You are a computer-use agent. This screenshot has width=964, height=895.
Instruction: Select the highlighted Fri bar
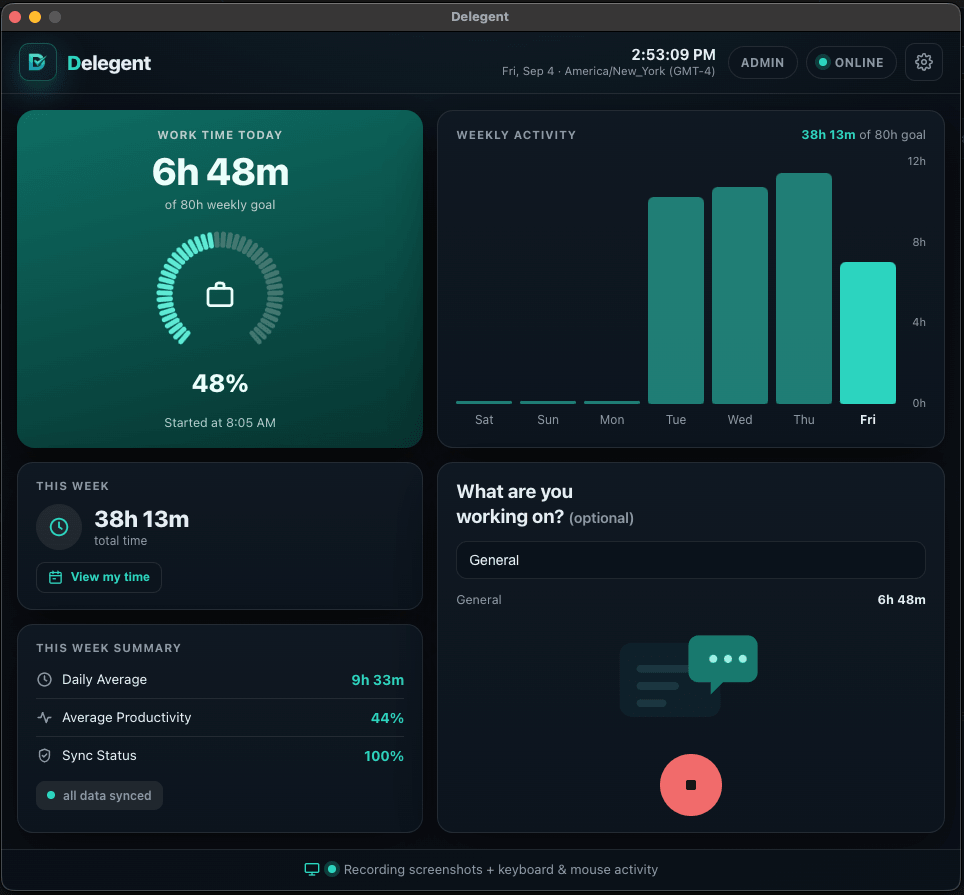coord(867,333)
